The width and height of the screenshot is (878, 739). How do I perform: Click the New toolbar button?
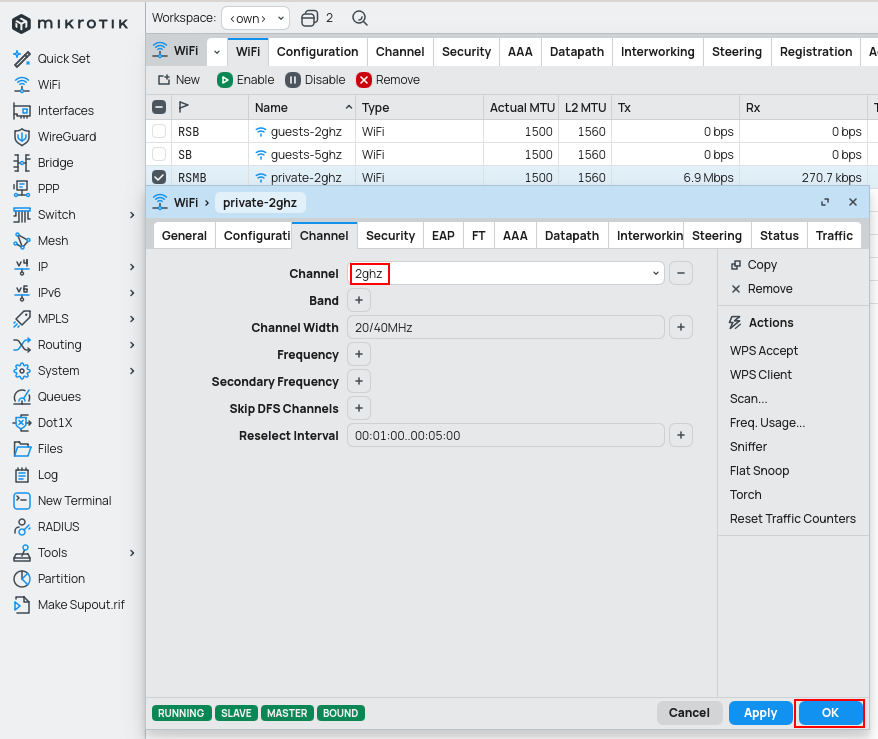pyautogui.click(x=179, y=79)
